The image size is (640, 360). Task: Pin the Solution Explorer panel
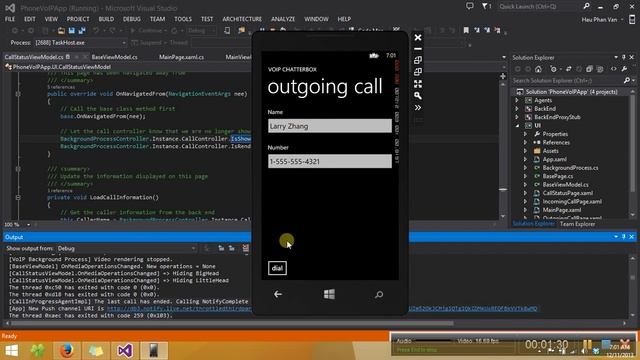(x=624, y=58)
